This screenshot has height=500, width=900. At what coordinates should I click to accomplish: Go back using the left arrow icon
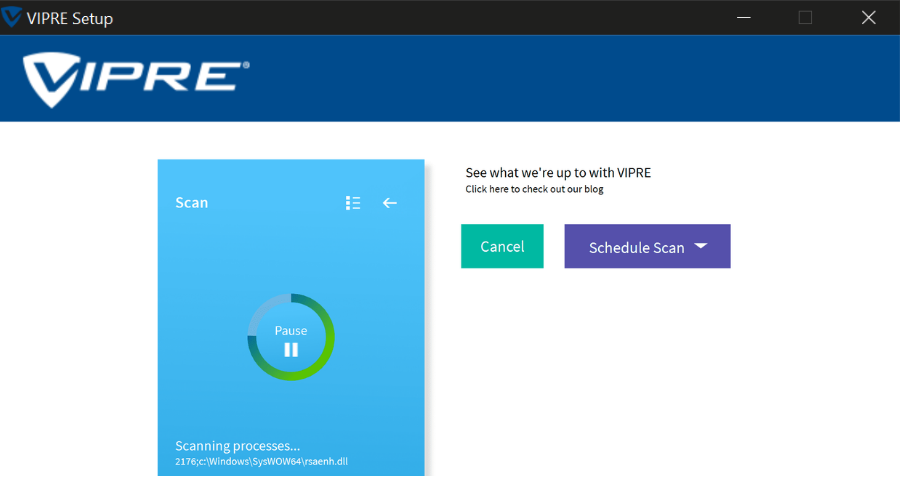point(390,203)
